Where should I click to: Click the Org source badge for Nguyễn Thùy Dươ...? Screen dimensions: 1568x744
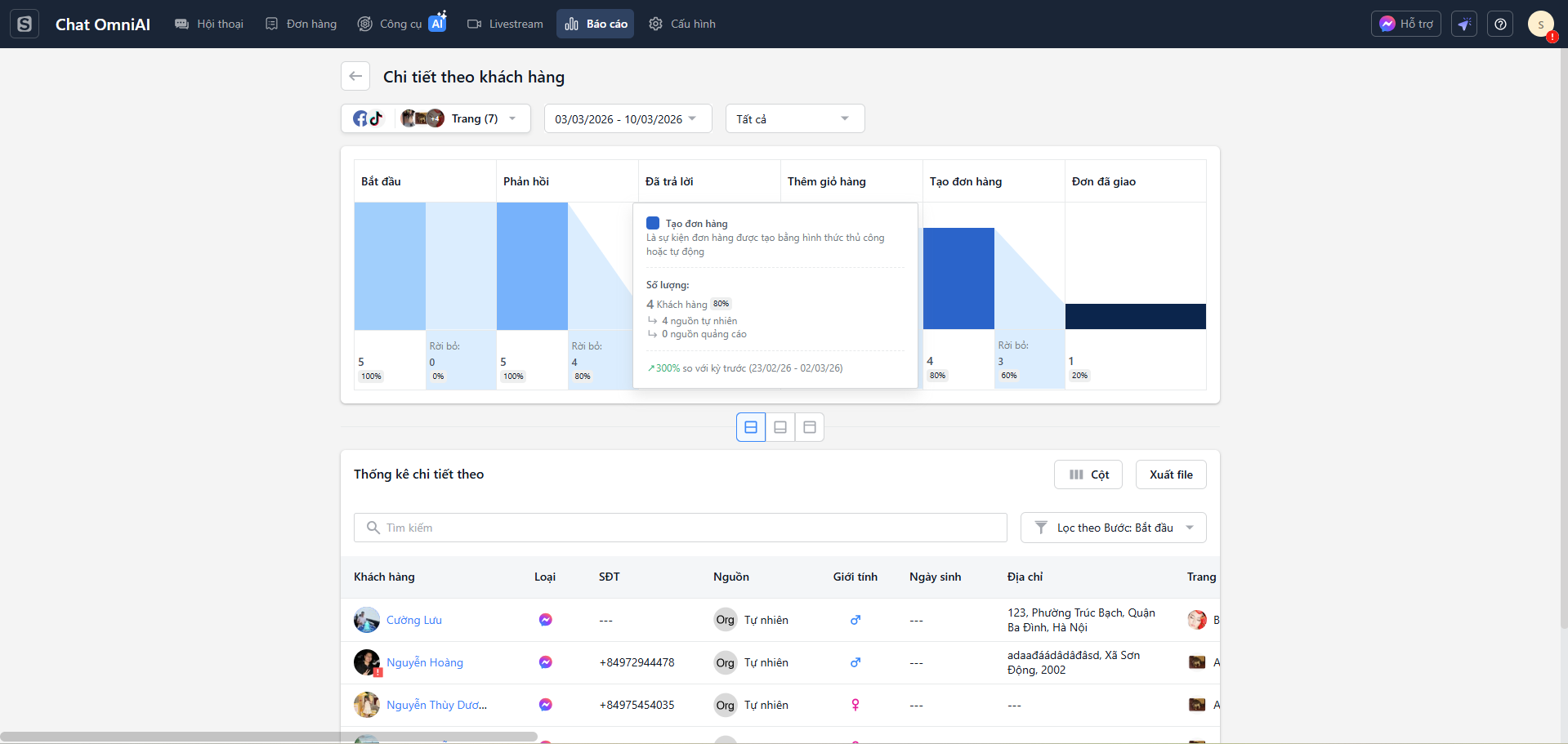[726, 705]
